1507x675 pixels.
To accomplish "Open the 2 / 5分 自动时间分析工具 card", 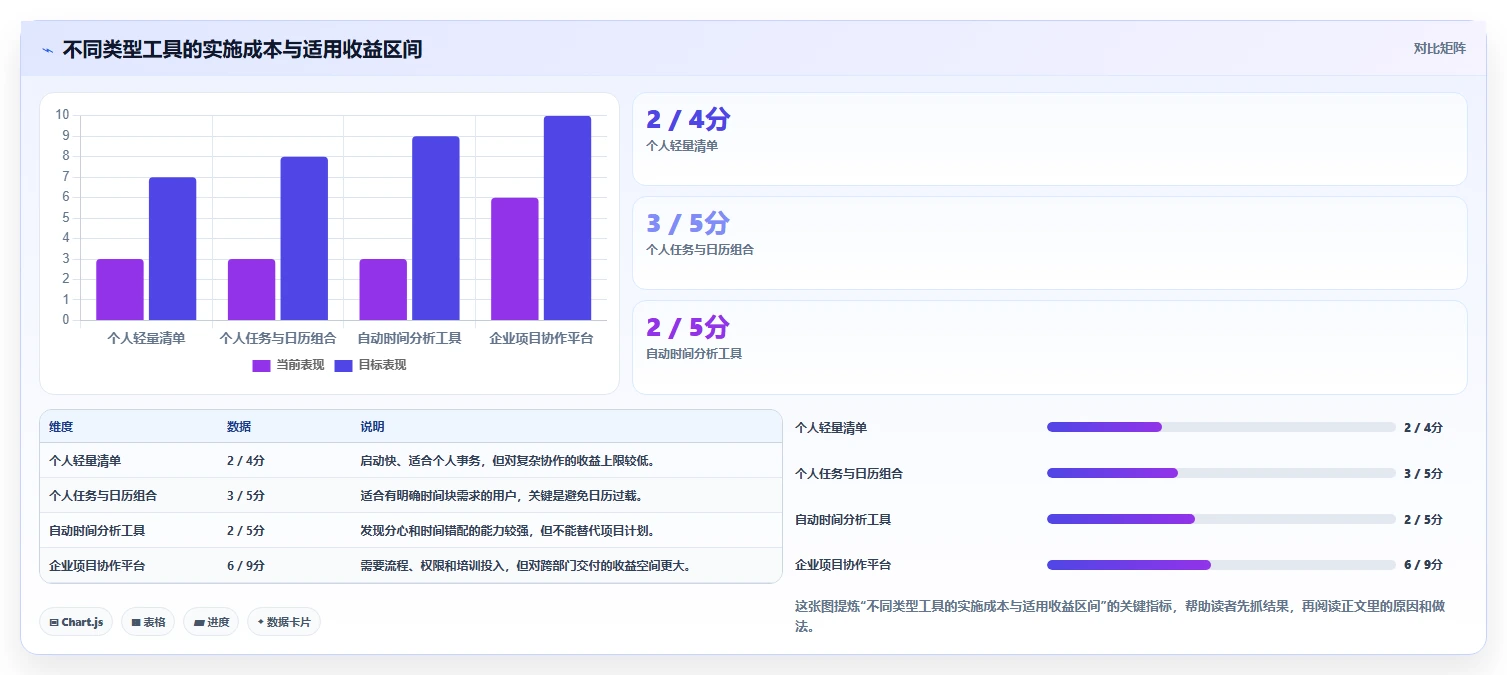I will pos(1050,348).
